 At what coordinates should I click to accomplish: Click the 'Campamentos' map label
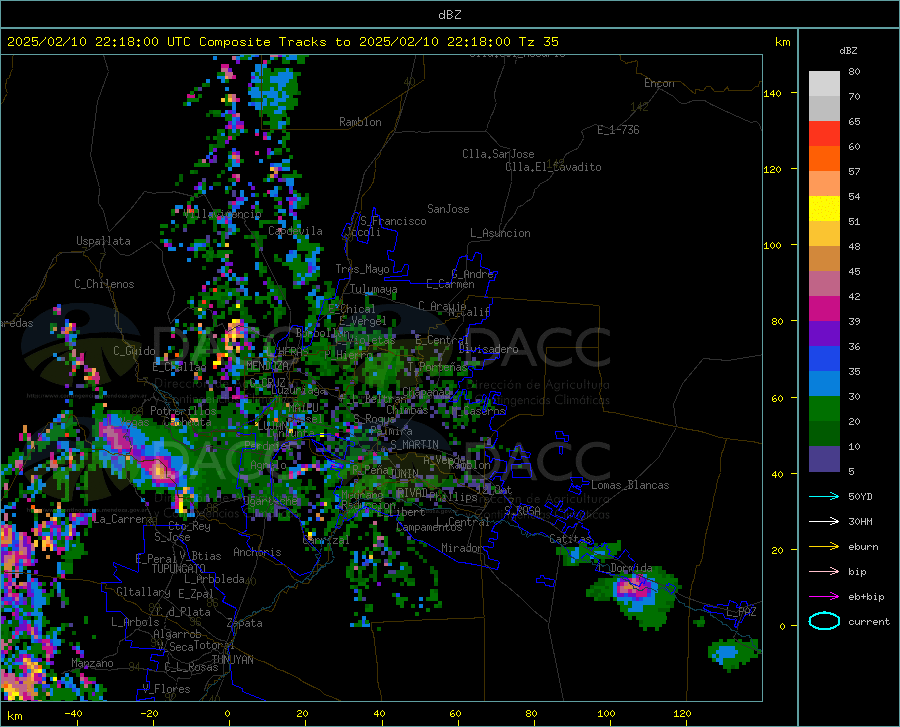coord(429,527)
